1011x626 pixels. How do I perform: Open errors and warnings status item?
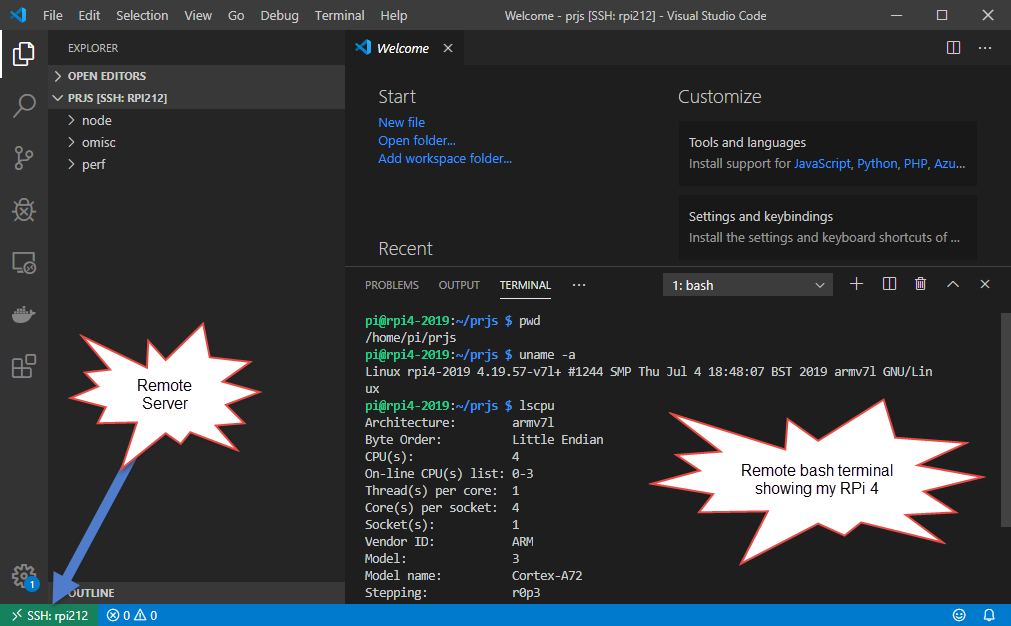pos(132,616)
